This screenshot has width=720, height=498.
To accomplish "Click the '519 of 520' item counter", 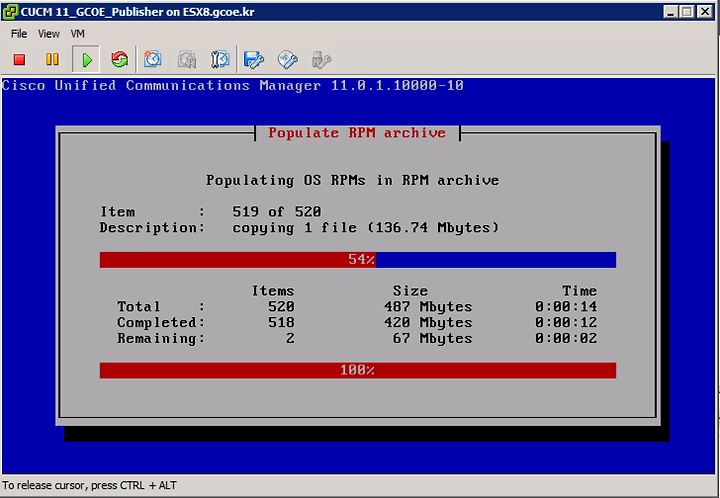I will 276,212.
